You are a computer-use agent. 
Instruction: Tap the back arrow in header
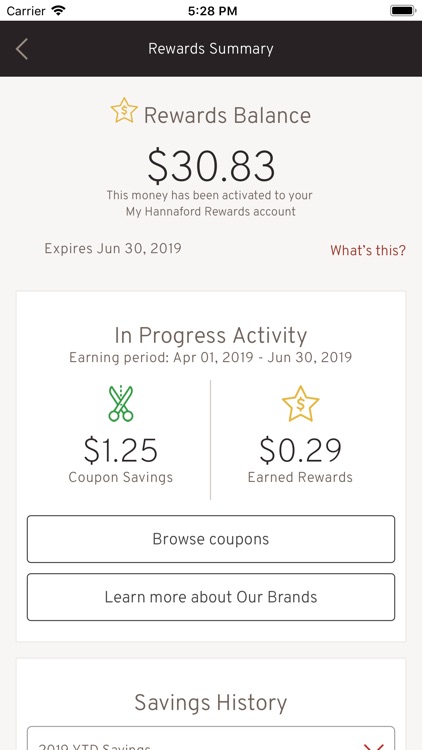[22, 49]
